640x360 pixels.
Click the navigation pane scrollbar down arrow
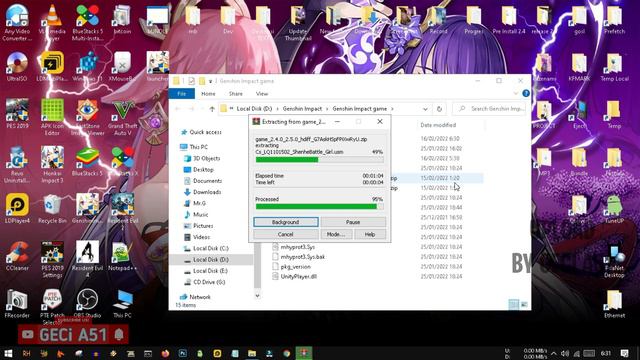click(x=257, y=296)
